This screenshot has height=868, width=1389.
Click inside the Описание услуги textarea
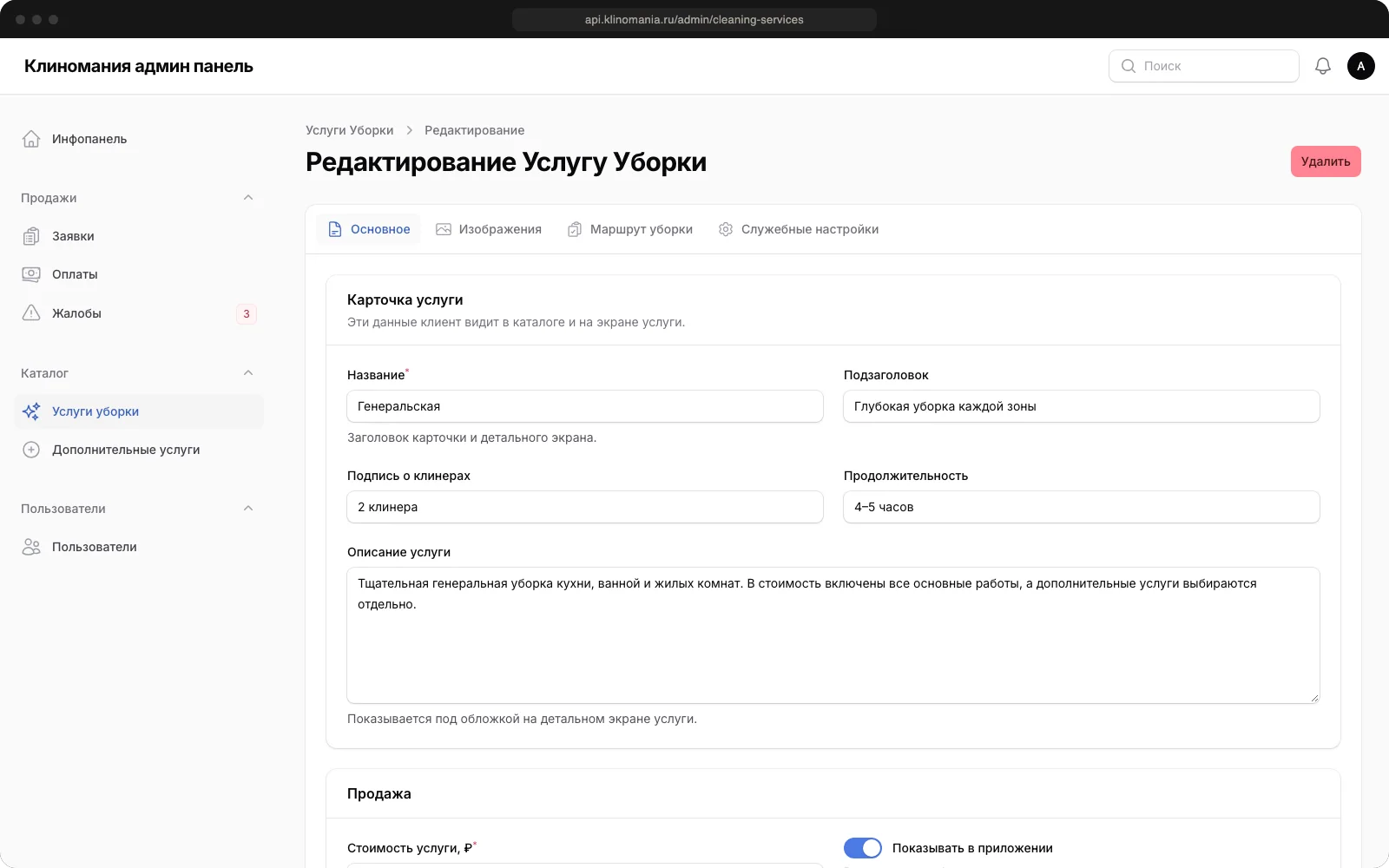pyautogui.click(x=833, y=635)
